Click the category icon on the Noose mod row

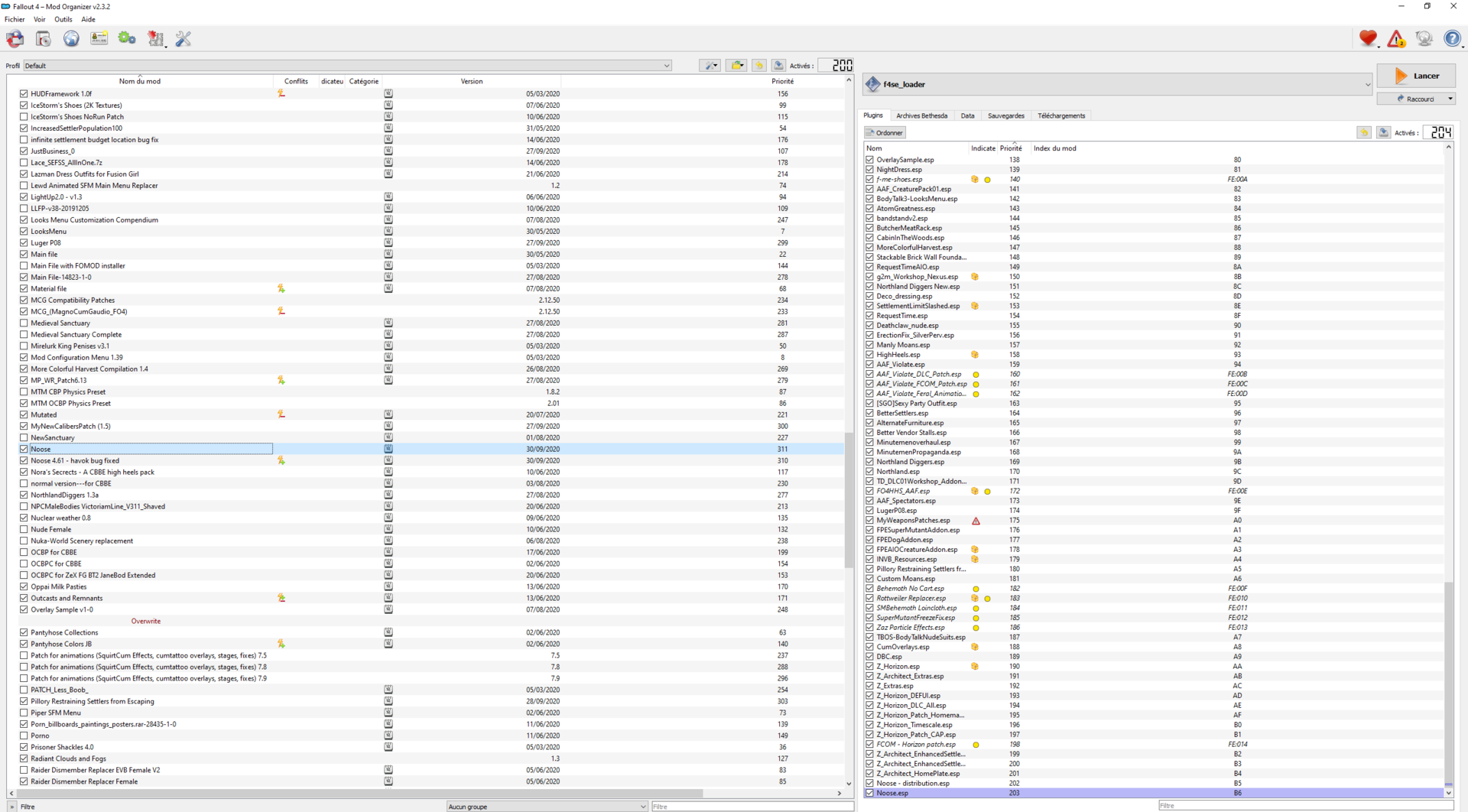point(388,449)
